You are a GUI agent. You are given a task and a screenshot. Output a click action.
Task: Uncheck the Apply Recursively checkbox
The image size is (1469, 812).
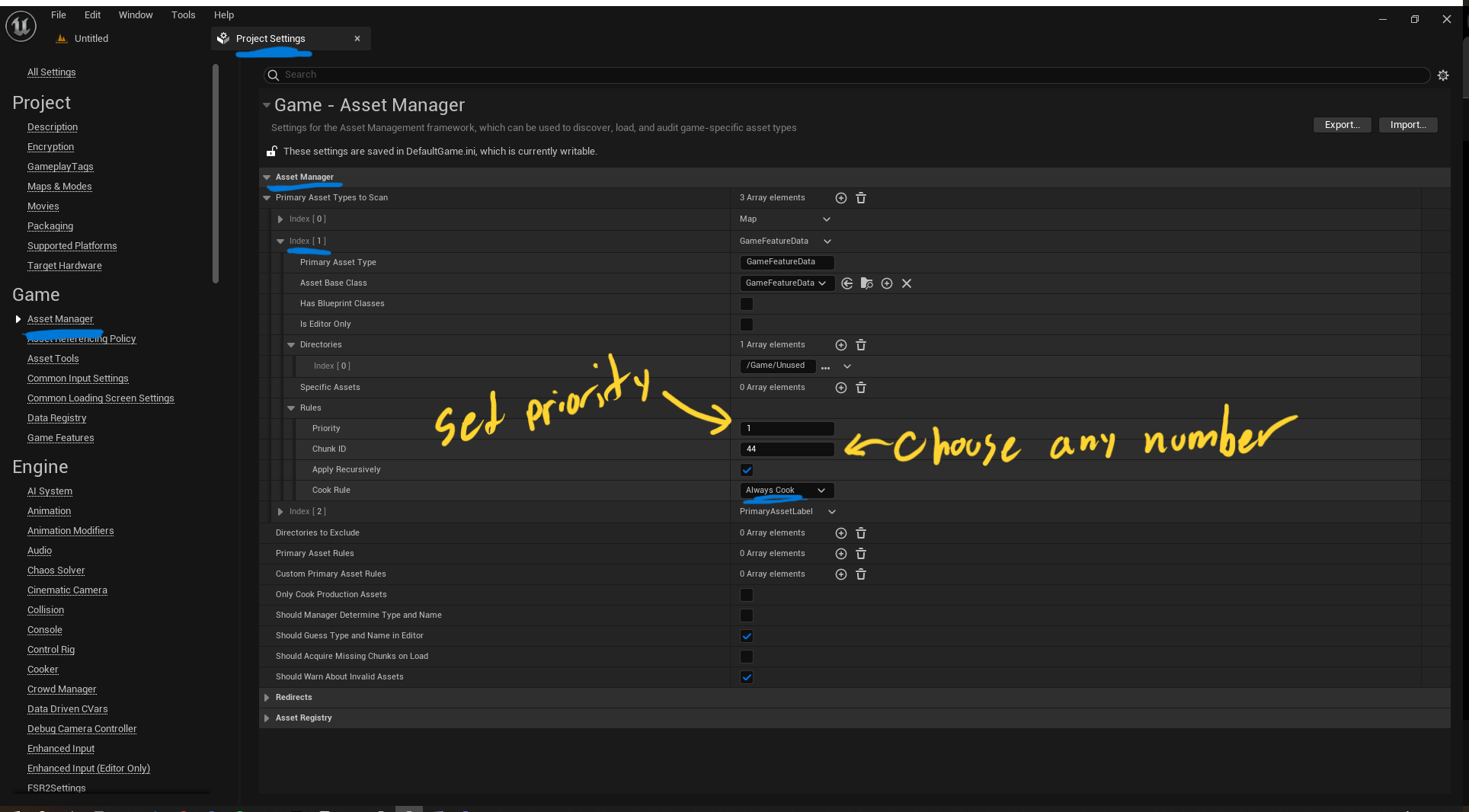point(747,470)
